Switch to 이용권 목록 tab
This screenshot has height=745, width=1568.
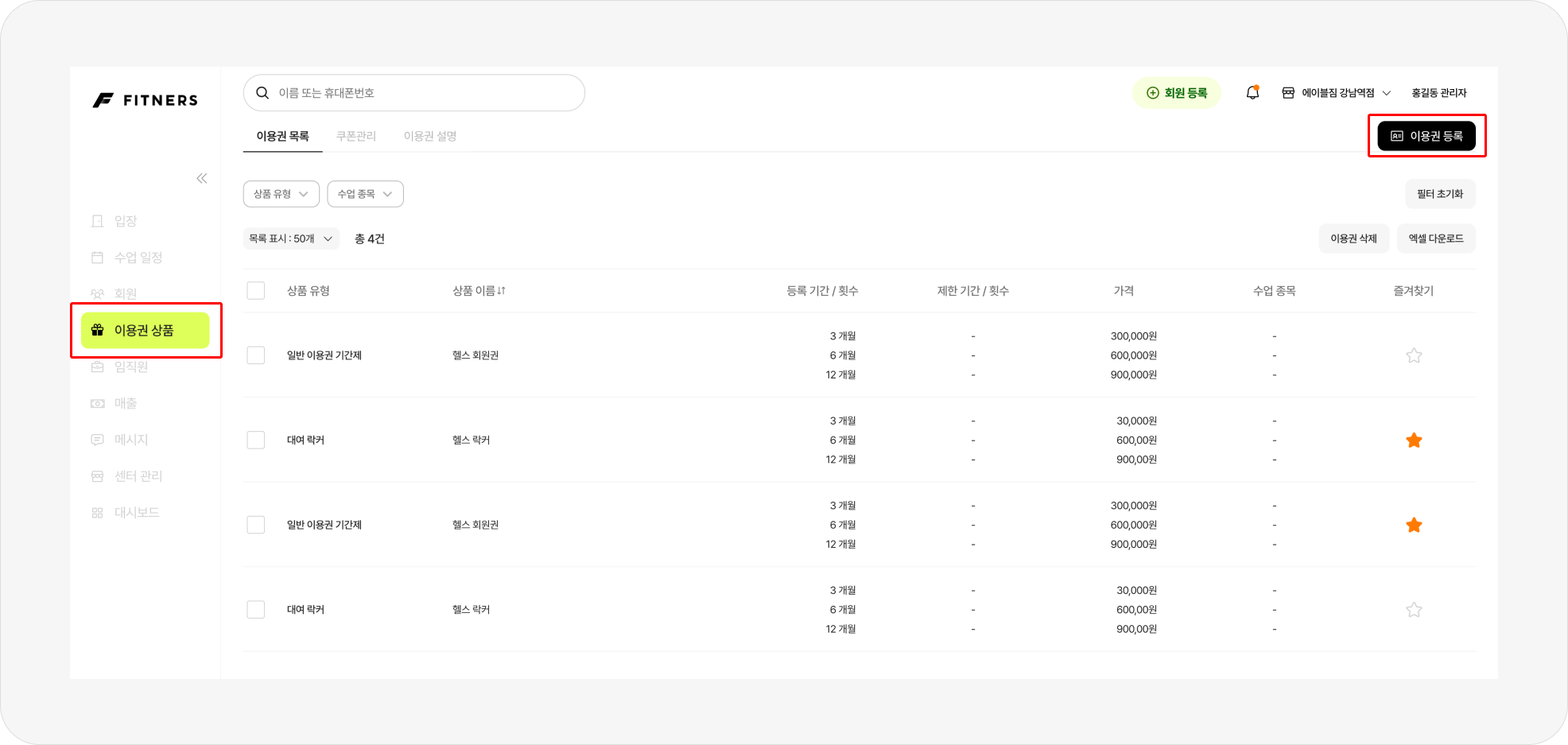[283, 136]
